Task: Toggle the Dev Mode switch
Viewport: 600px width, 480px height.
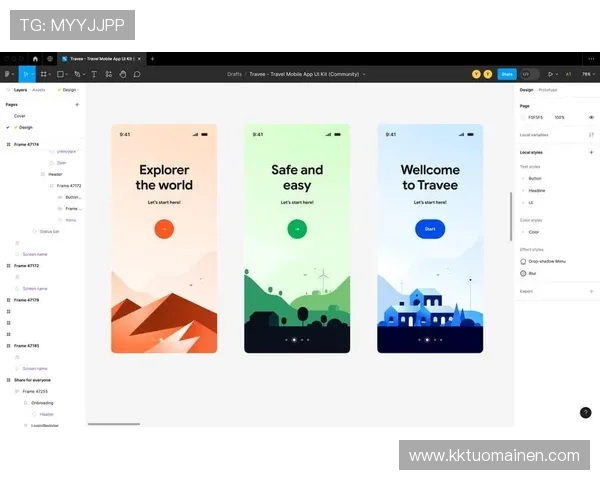Action: click(530, 74)
